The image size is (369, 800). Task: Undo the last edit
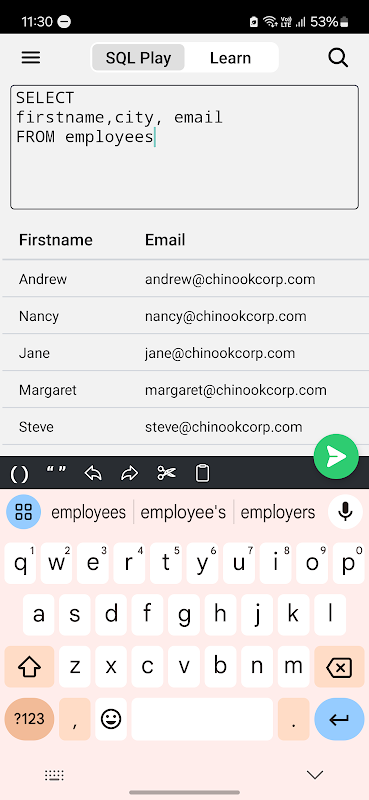[x=93, y=473]
